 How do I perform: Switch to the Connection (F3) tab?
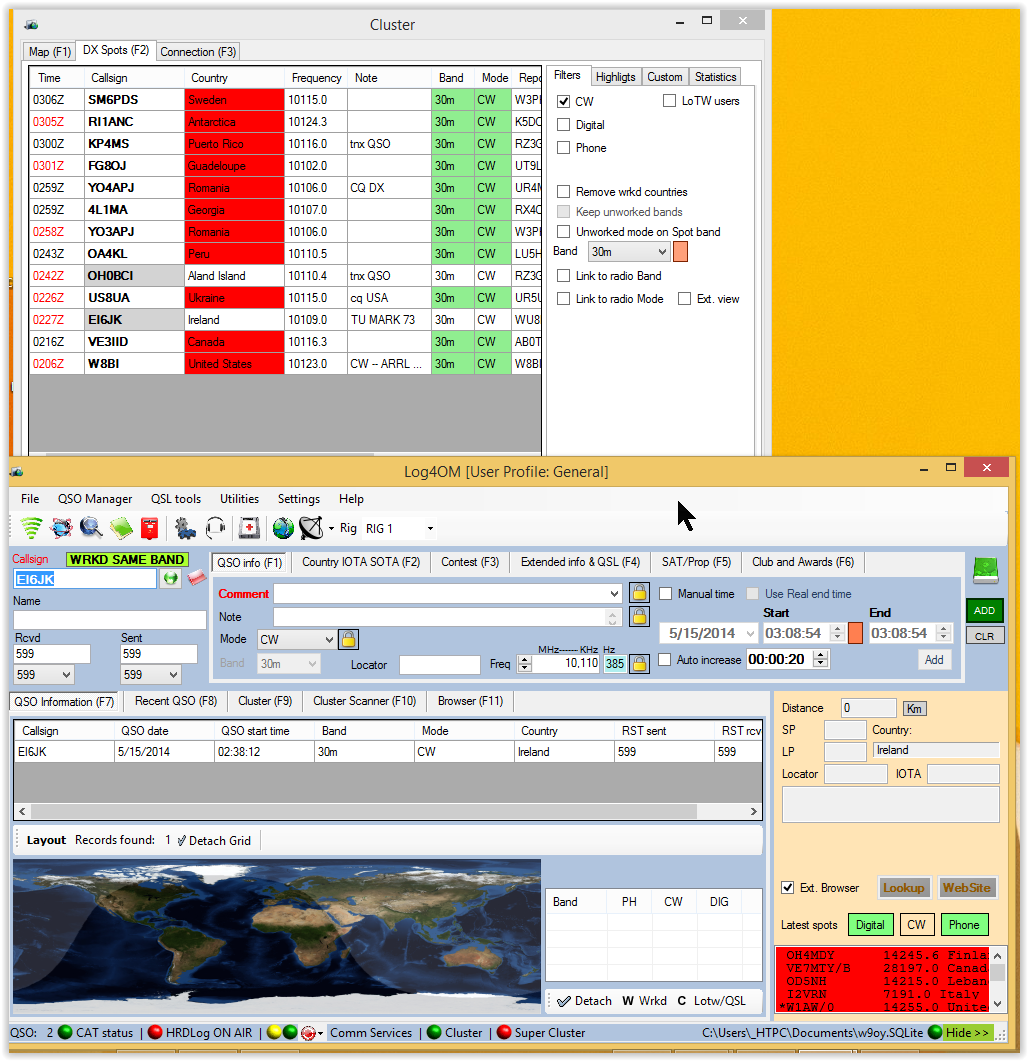(x=197, y=51)
